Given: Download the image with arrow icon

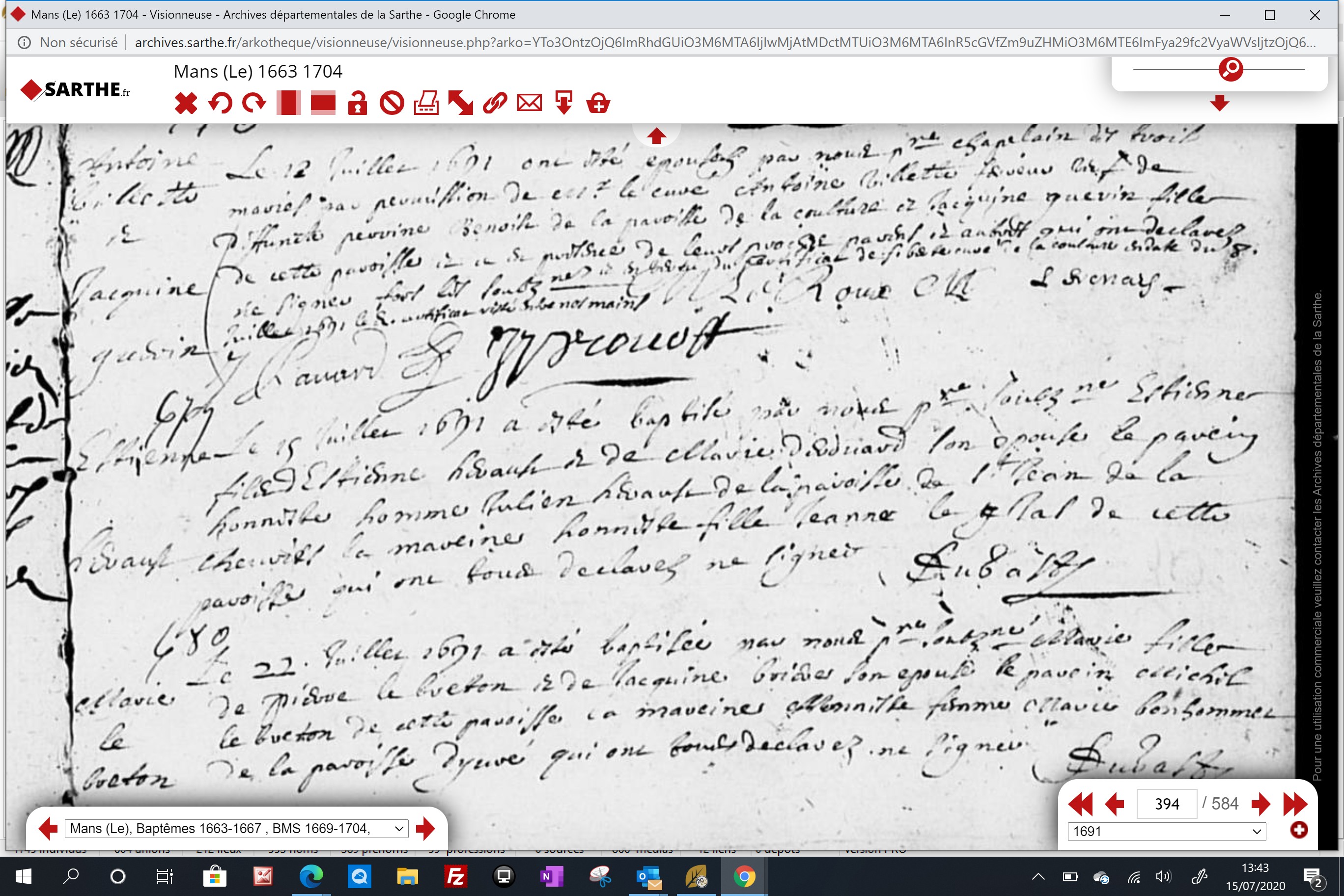Looking at the screenshot, I should (x=564, y=104).
